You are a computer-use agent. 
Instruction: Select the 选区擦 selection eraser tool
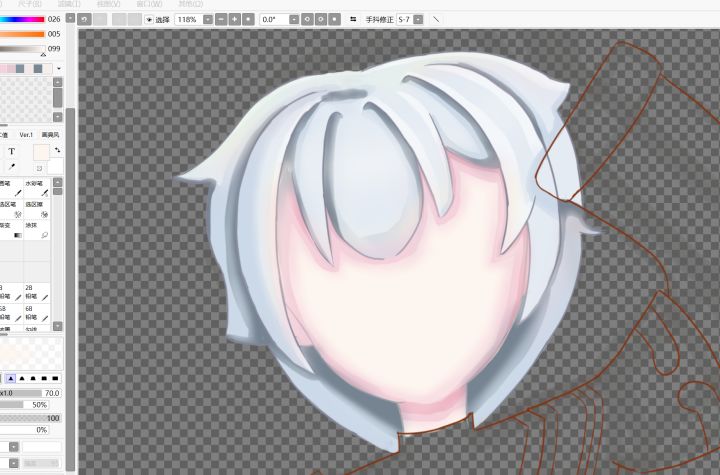tap(37, 209)
